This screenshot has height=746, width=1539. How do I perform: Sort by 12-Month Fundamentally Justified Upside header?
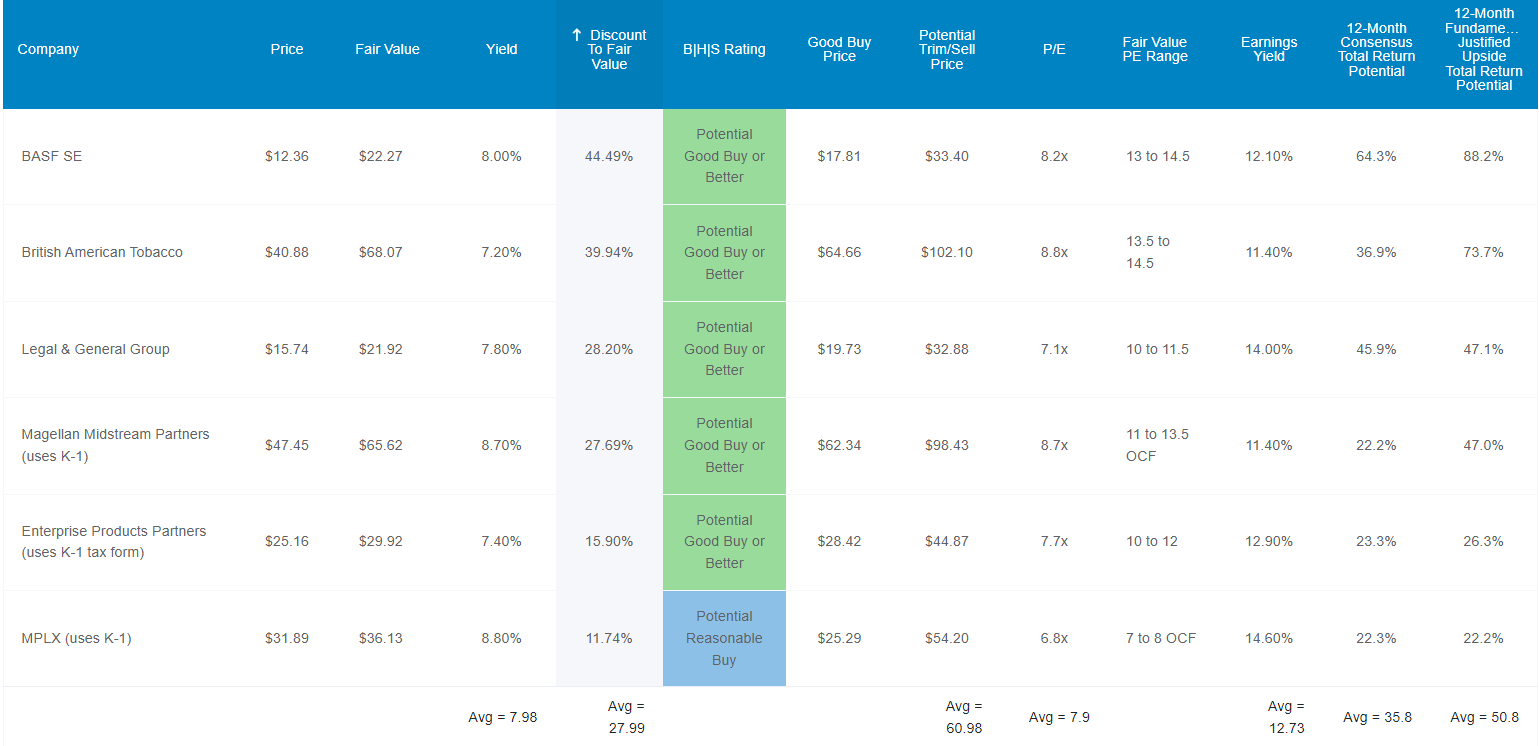point(1484,49)
